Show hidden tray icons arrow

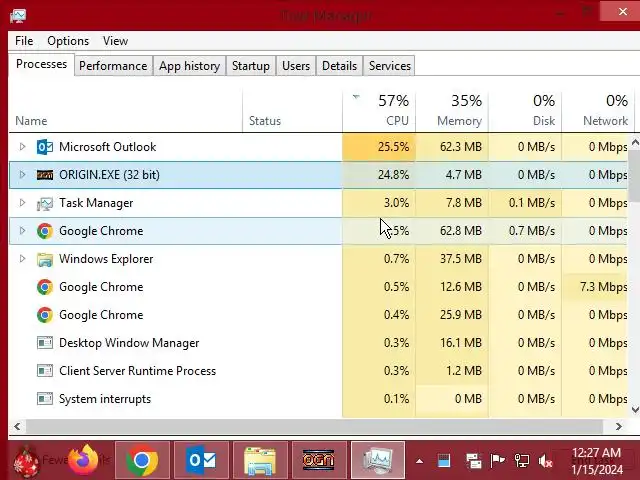click(419, 462)
